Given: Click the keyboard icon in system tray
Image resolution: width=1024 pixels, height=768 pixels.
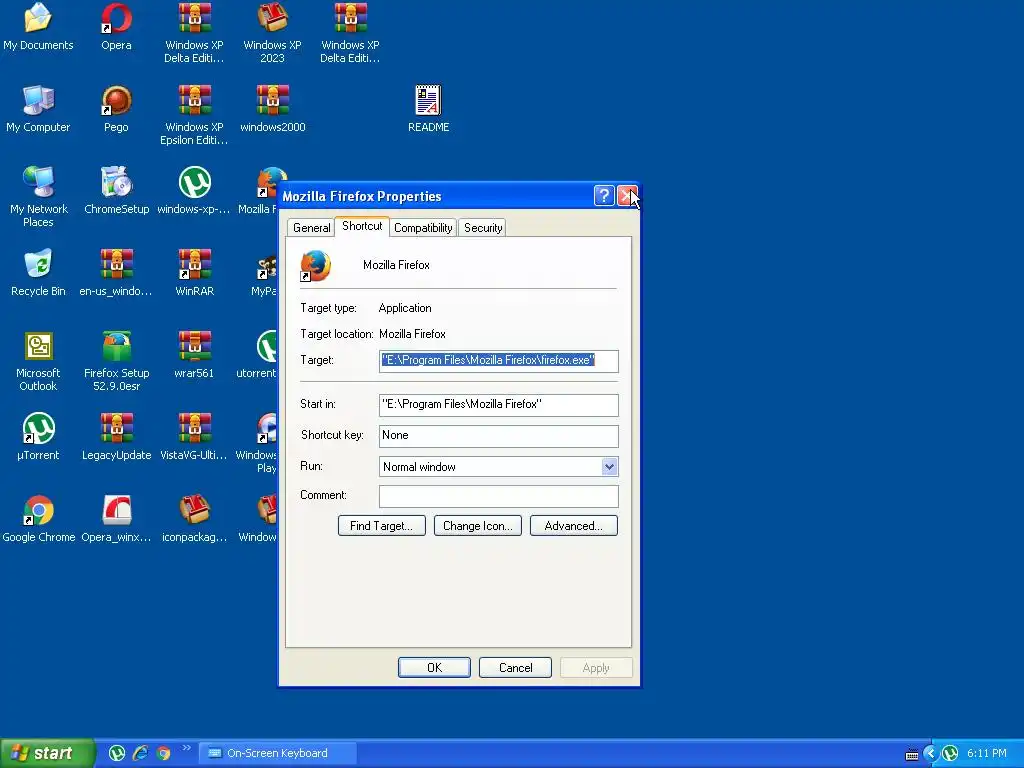Looking at the screenshot, I should [912, 755].
